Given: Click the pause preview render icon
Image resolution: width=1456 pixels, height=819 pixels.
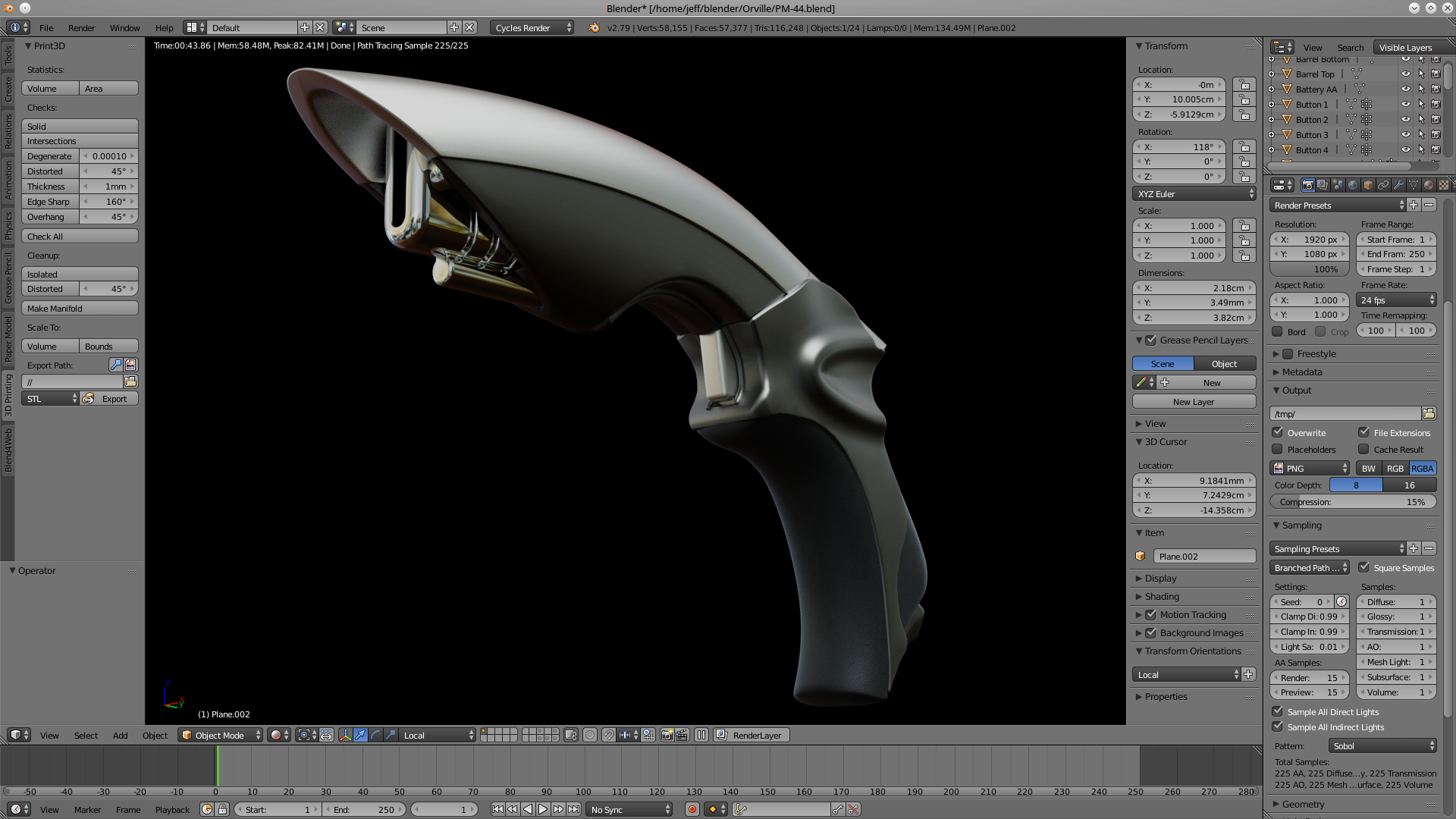Looking at the screenshot, I should [701, 735].
